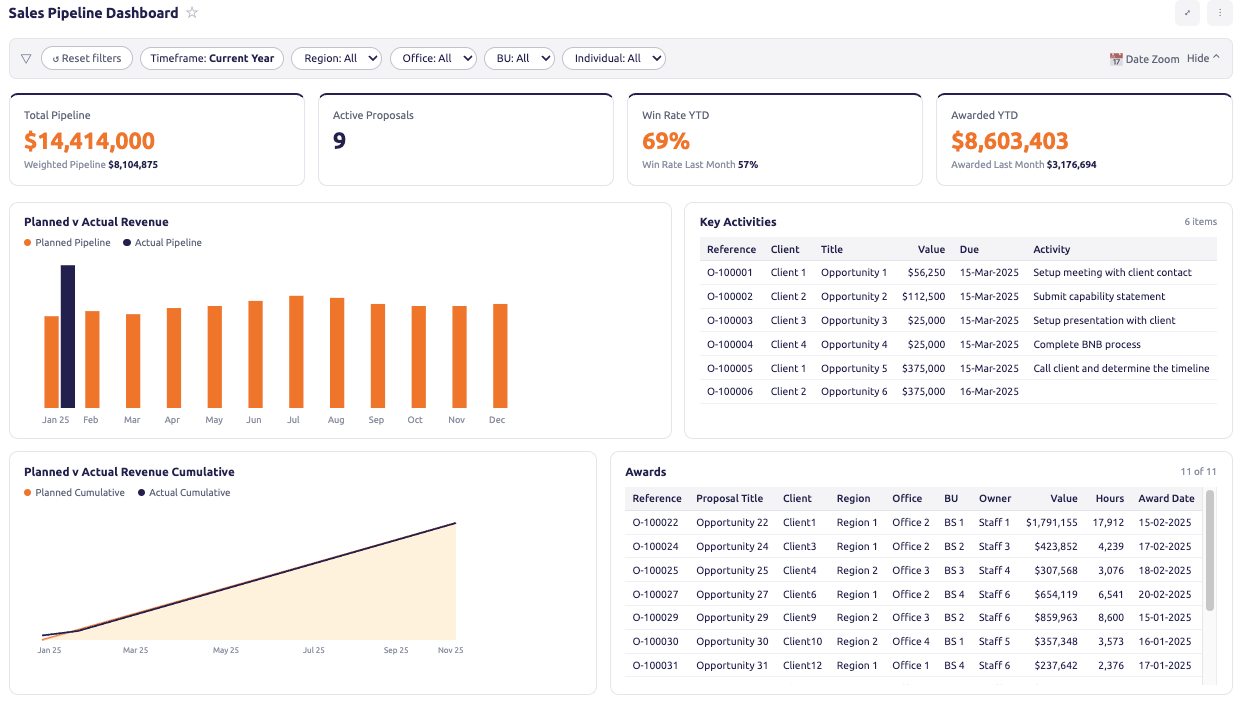Viewport: 1239px width, 701px height.
Task: Click Client10 cell in Awards table
Action: click(803, 642)
